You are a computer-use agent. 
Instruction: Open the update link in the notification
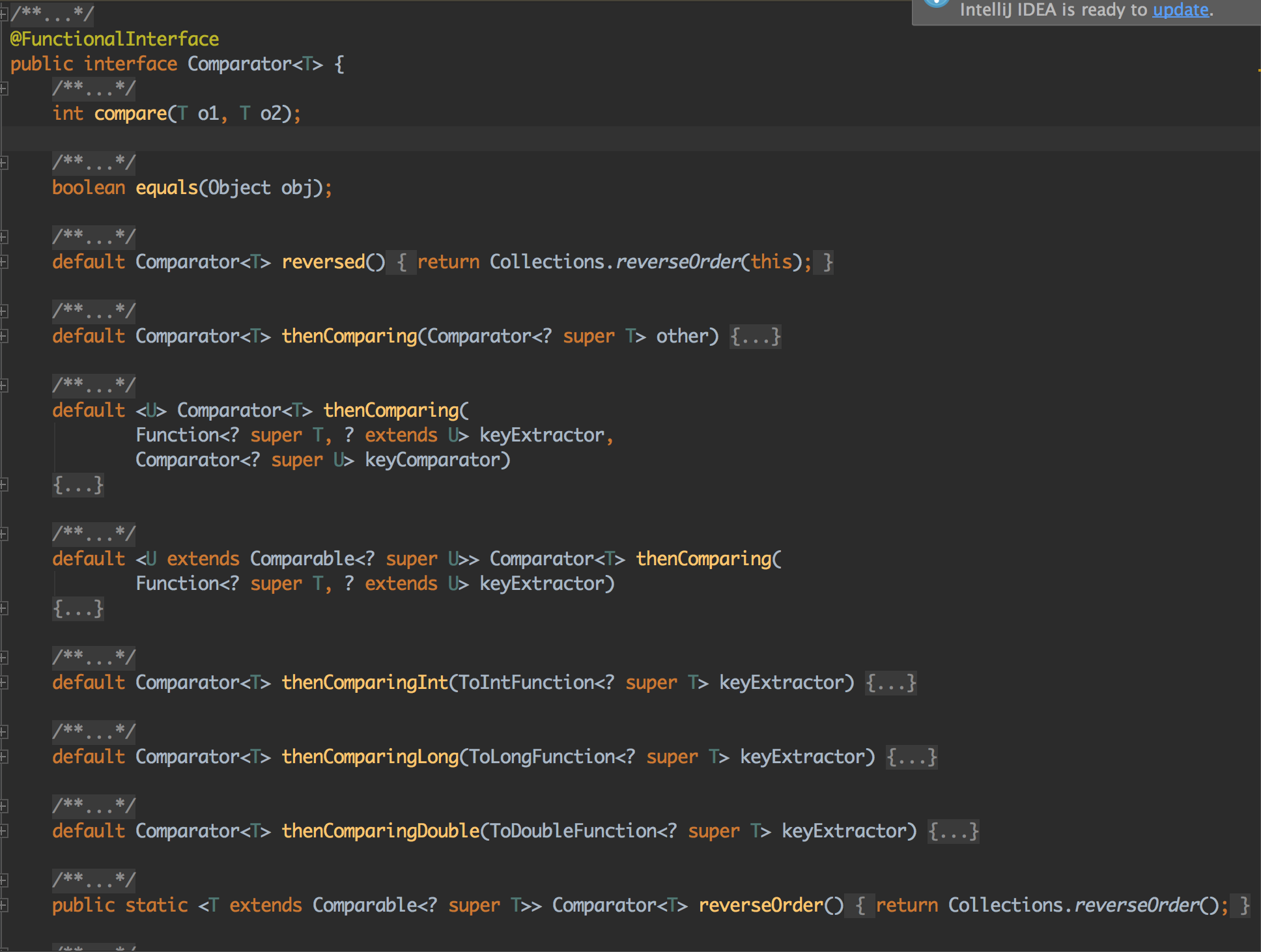1180,10
